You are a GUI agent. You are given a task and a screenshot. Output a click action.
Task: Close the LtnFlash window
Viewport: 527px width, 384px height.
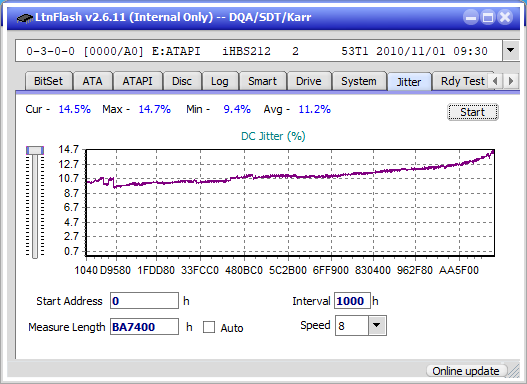[505, 17]
